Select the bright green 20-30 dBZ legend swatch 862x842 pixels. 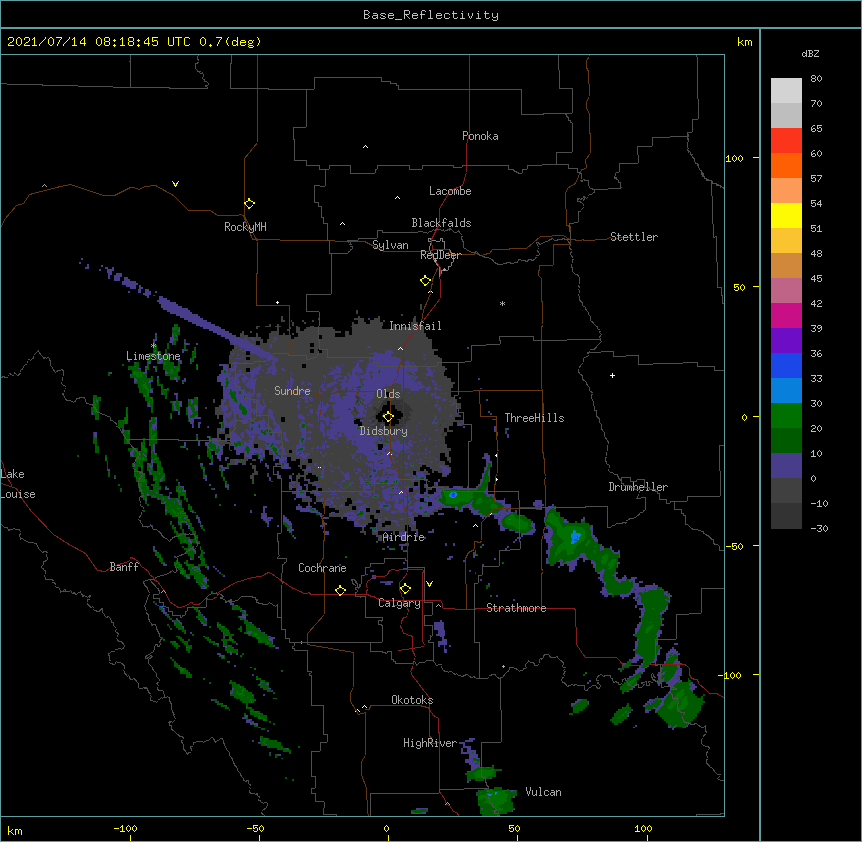tap(786, 416)
